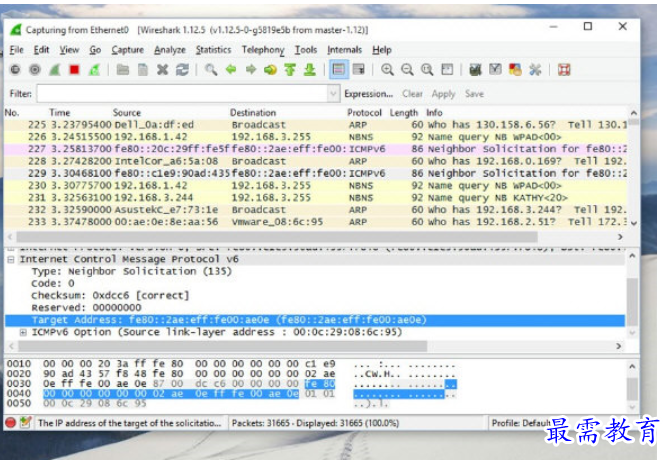
Task: Save the display filter
Action: pos(474,93)
